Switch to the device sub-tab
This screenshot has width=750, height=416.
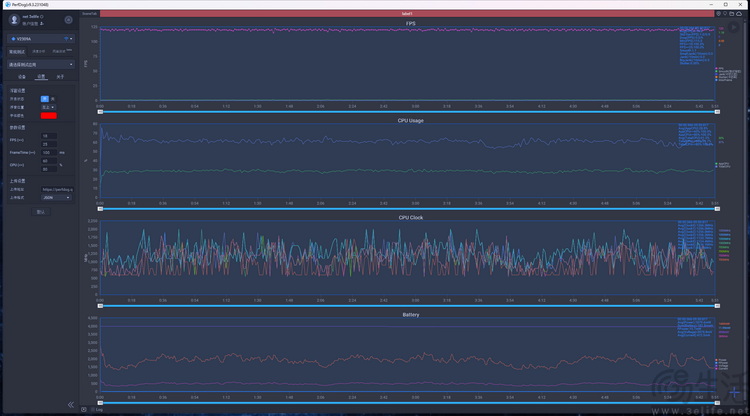[x=22, y=77]
